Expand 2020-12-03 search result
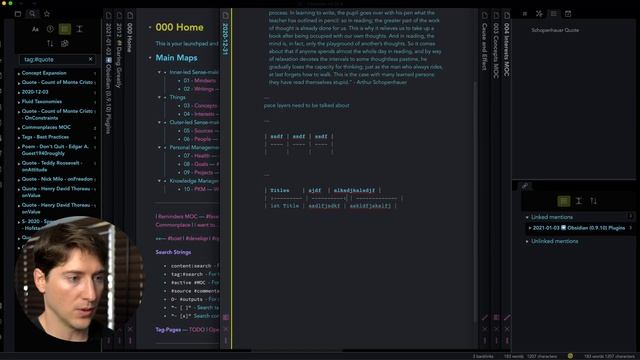 pyautogui.click(x=19, y=92)
